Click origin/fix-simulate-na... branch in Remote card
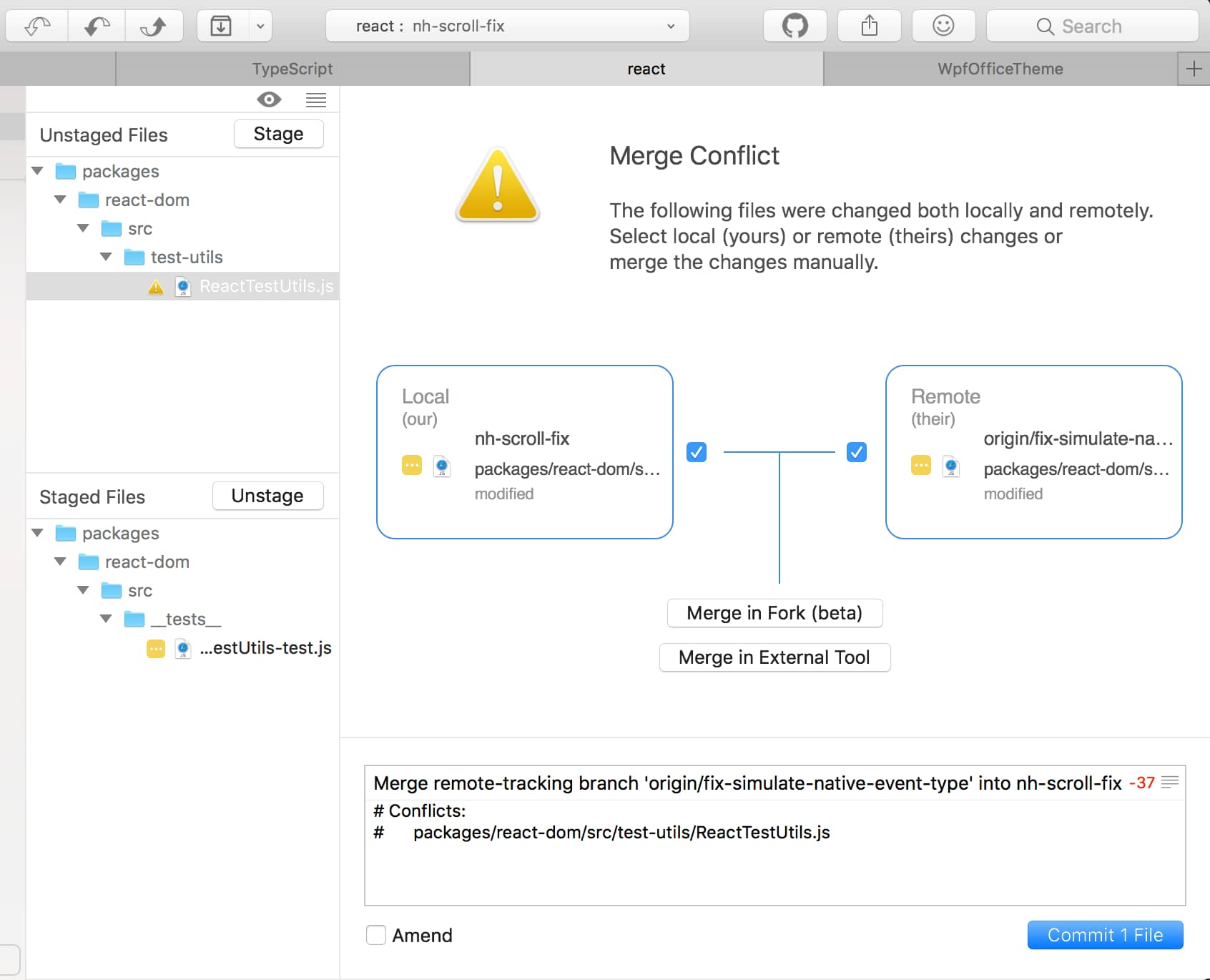Screen dimensions: 1210x980 pos(1078,438)
